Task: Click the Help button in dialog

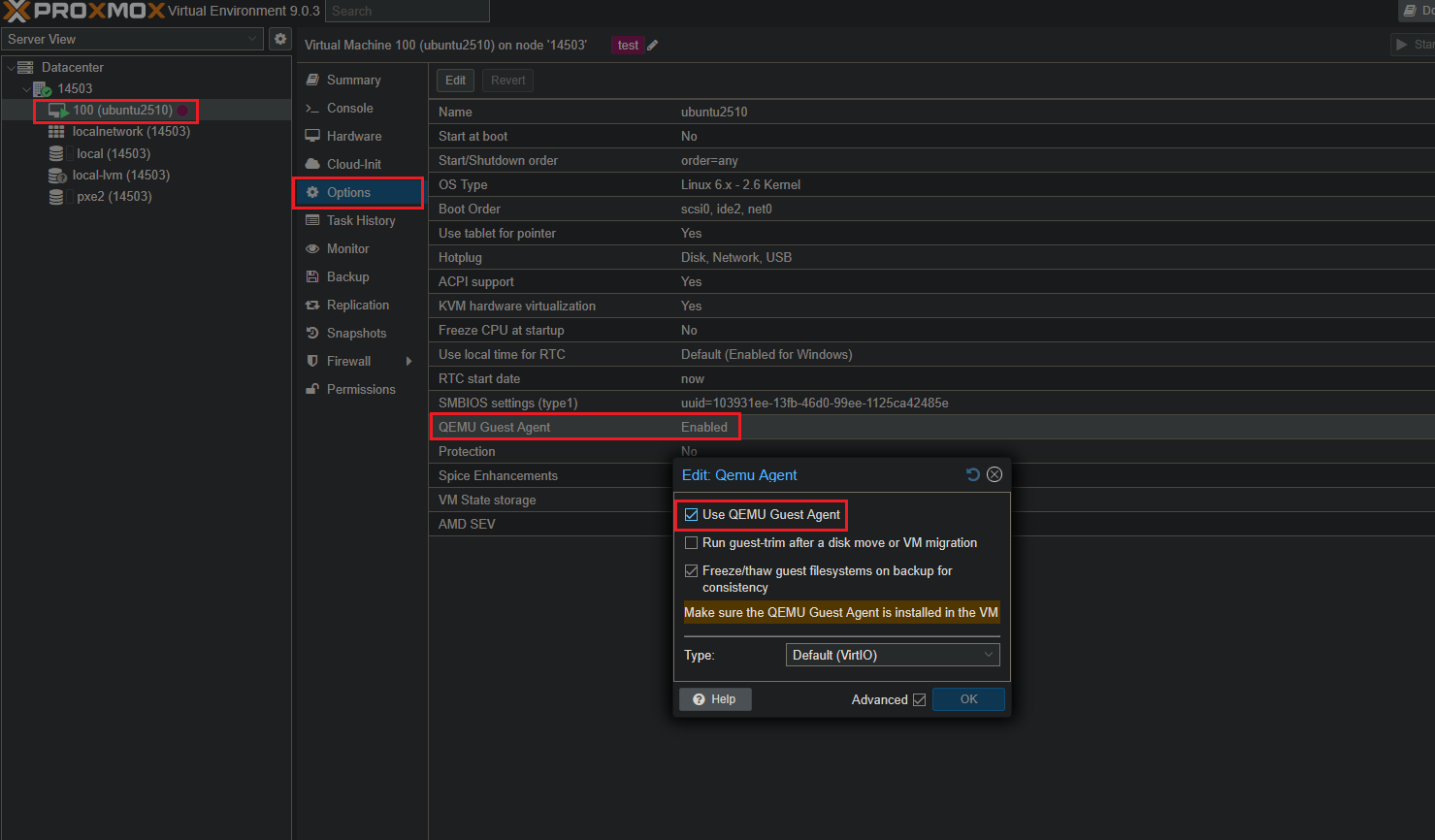Action: coord(715,699)
